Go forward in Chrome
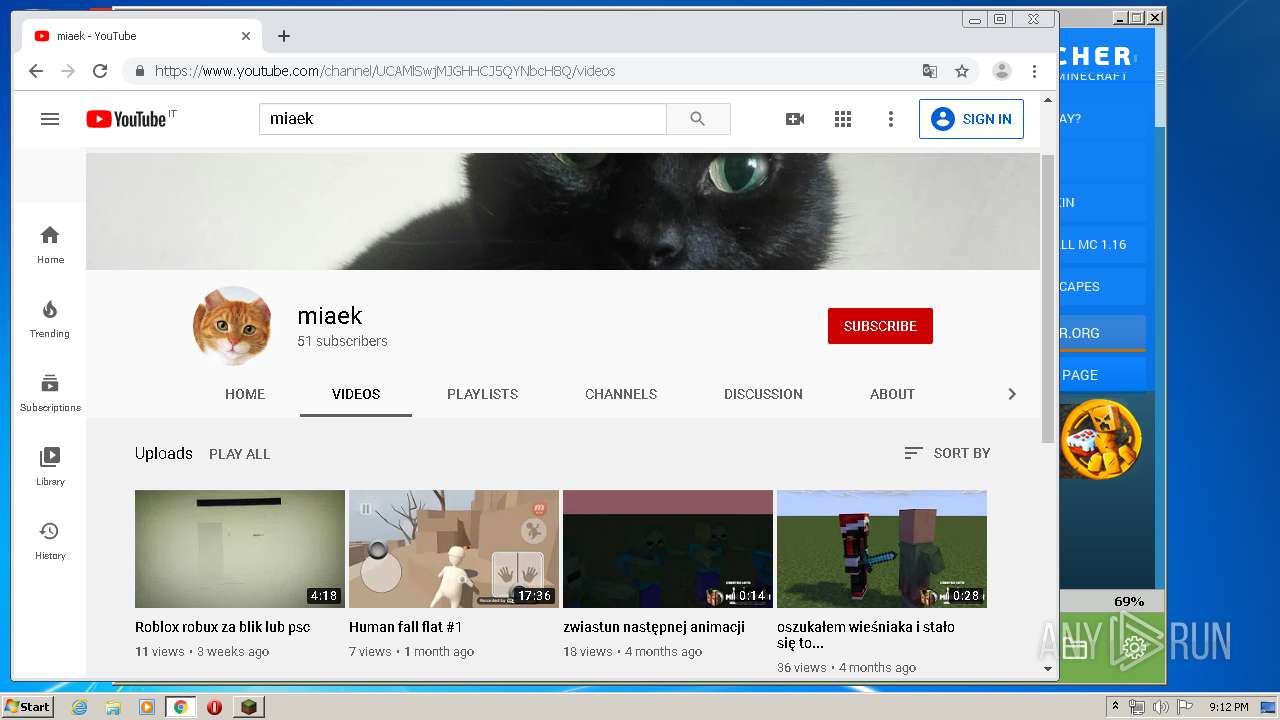 pos(68,71)
